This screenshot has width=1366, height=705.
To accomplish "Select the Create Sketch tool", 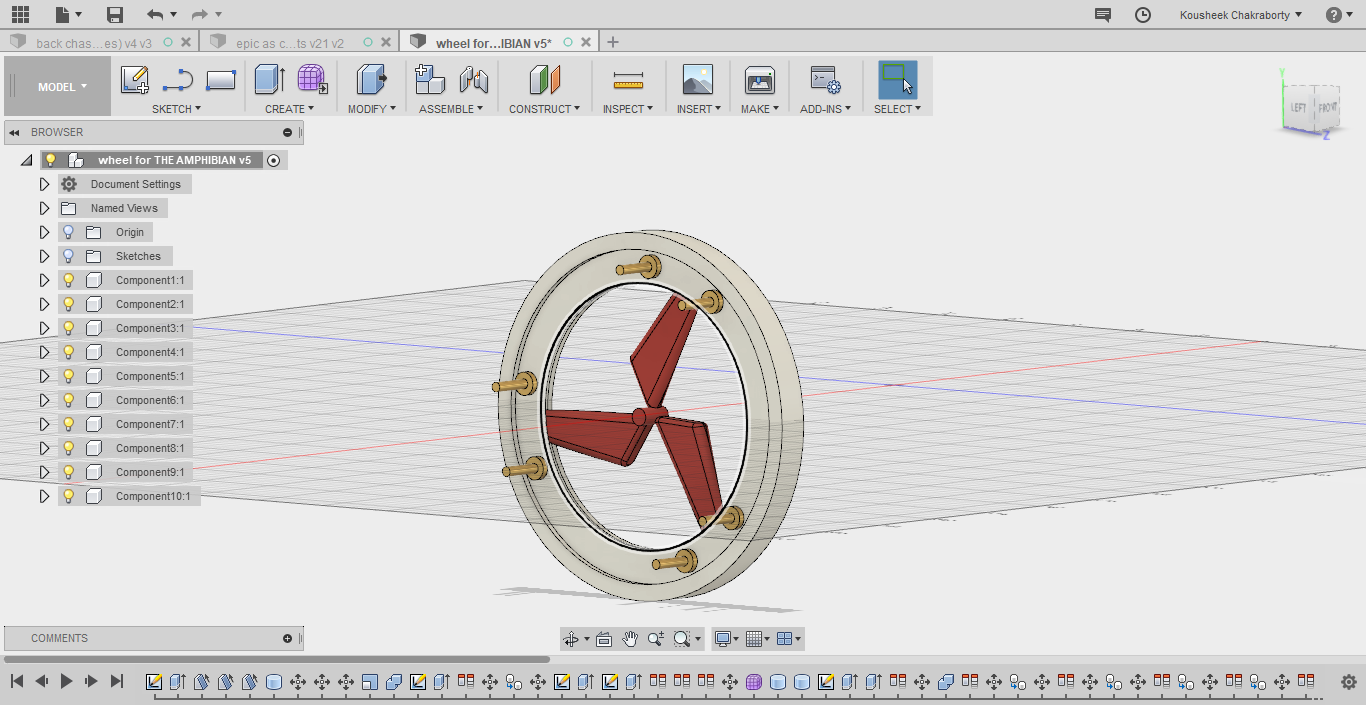I will pyautogui.click(x=135, y=80).
